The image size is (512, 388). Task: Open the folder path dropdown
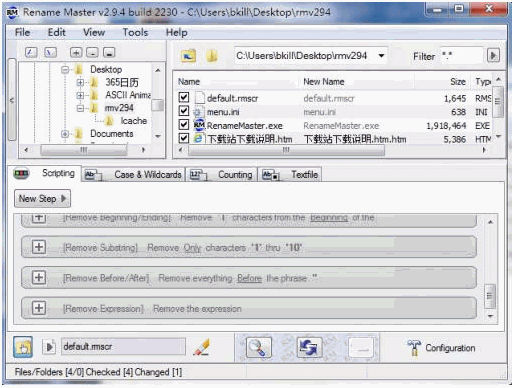click(382, 56)
